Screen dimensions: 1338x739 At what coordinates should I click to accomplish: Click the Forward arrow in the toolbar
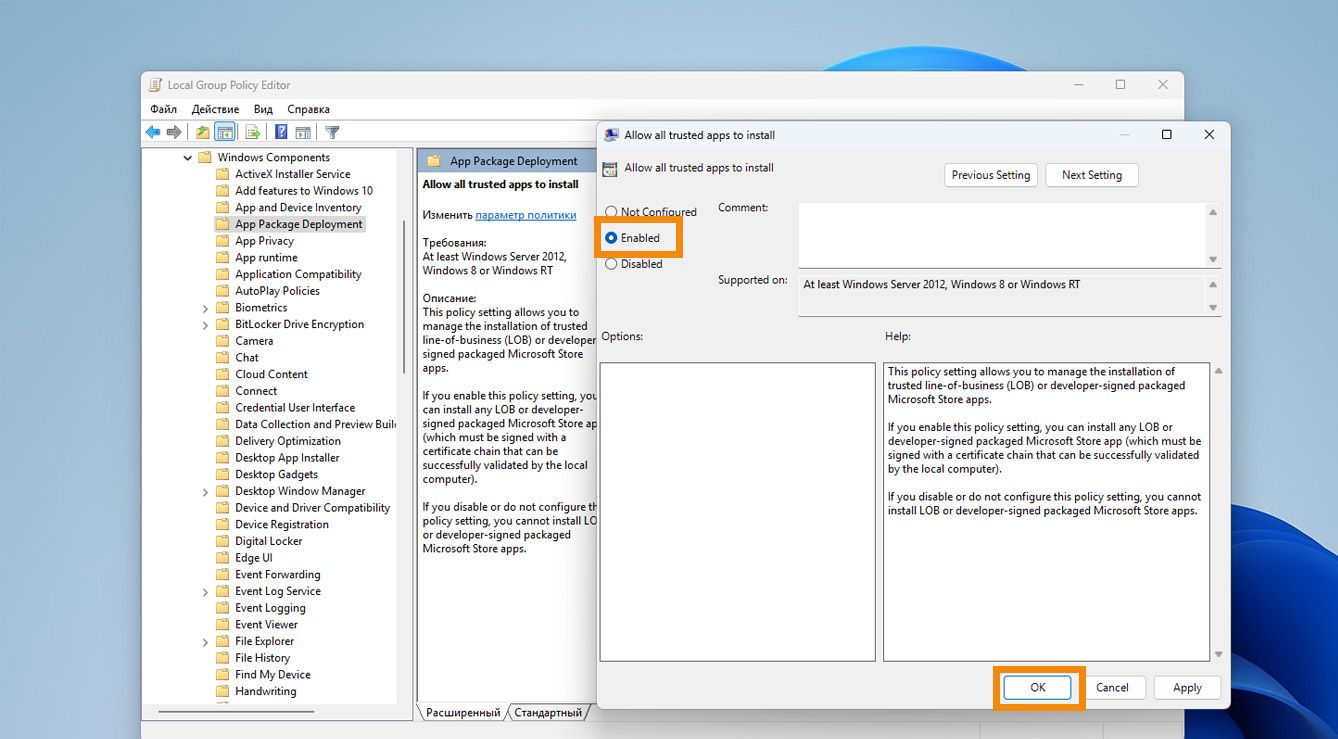tap(174, 132)
